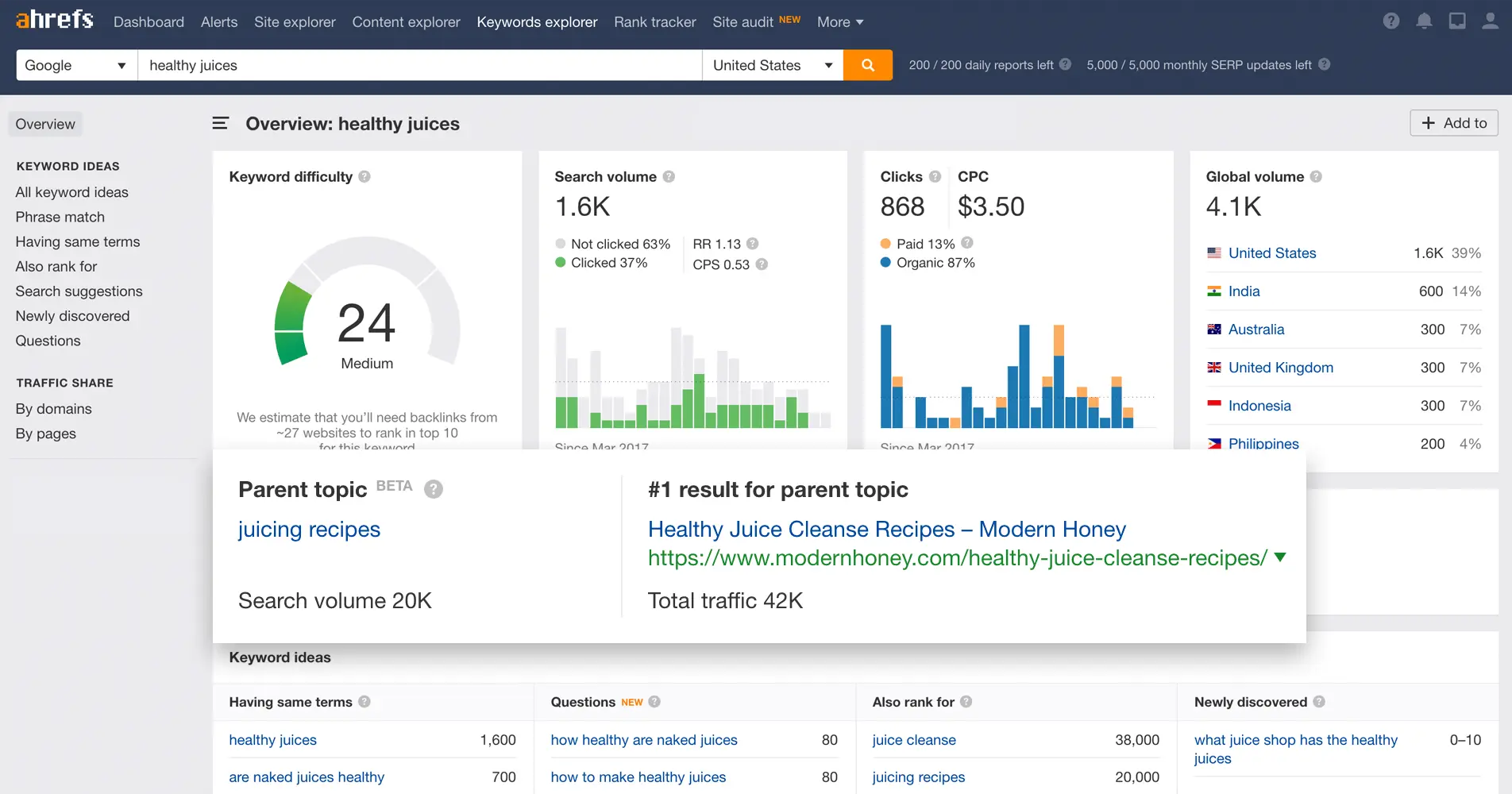The height and width of the screenshot is (794, 1512).
Task: Toggle the hamburger menu beside Overview title
Action: pos(220,123)
